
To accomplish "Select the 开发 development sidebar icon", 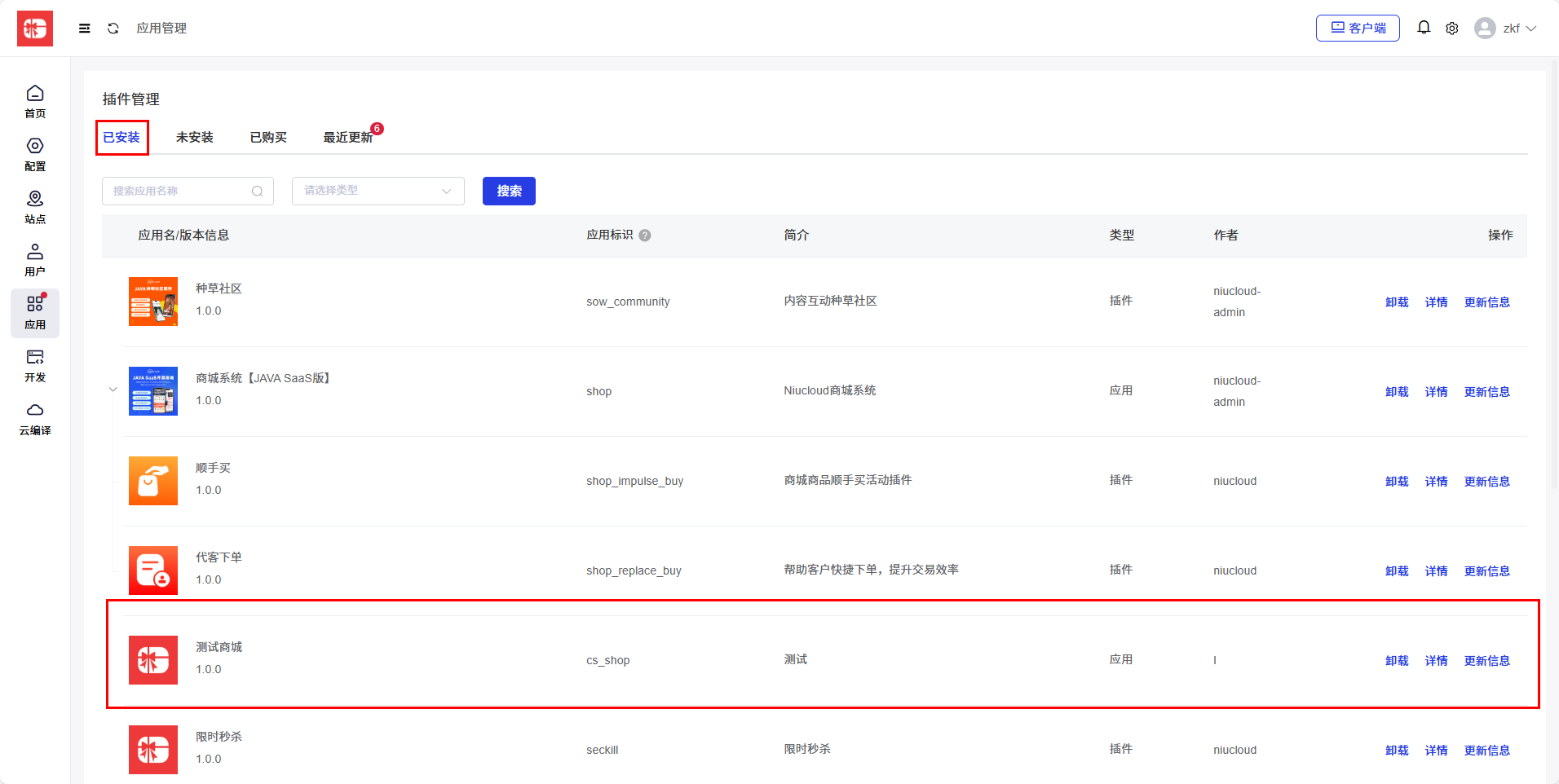I will (x=35, y=365).
